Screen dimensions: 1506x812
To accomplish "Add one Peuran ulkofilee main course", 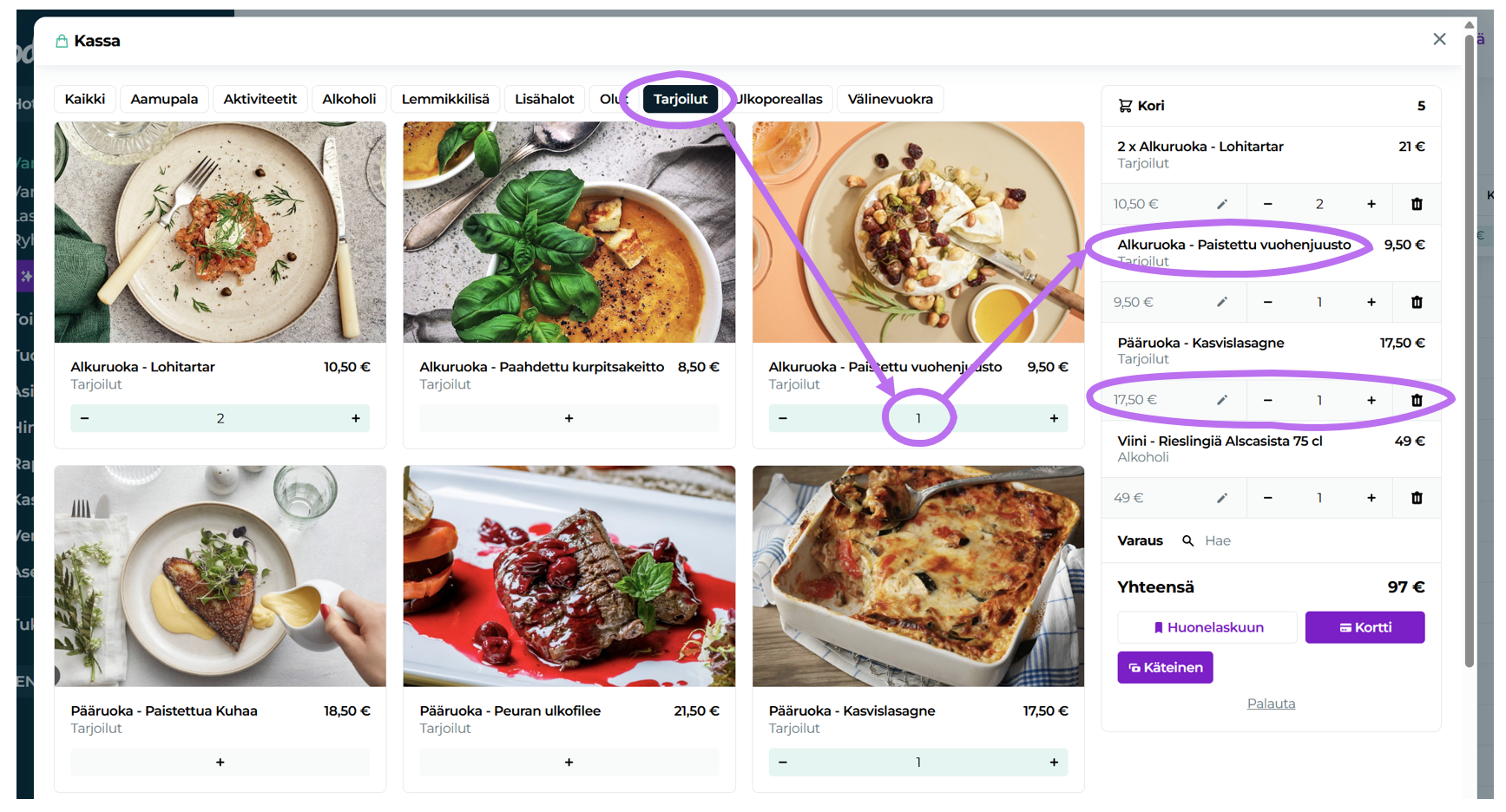I will coord(569,762).
